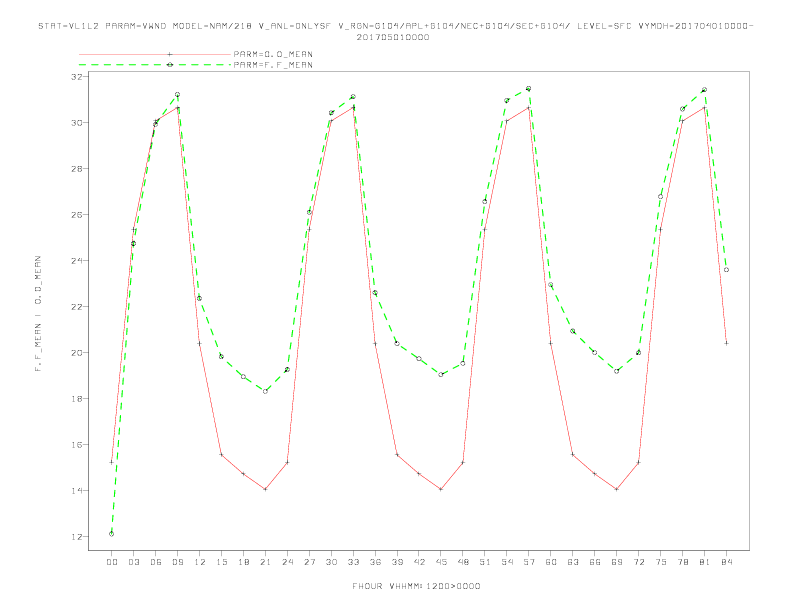Select red plus data point at hour 21
The width and height of the screenshot is (792, 612).
tap(265, 489)
